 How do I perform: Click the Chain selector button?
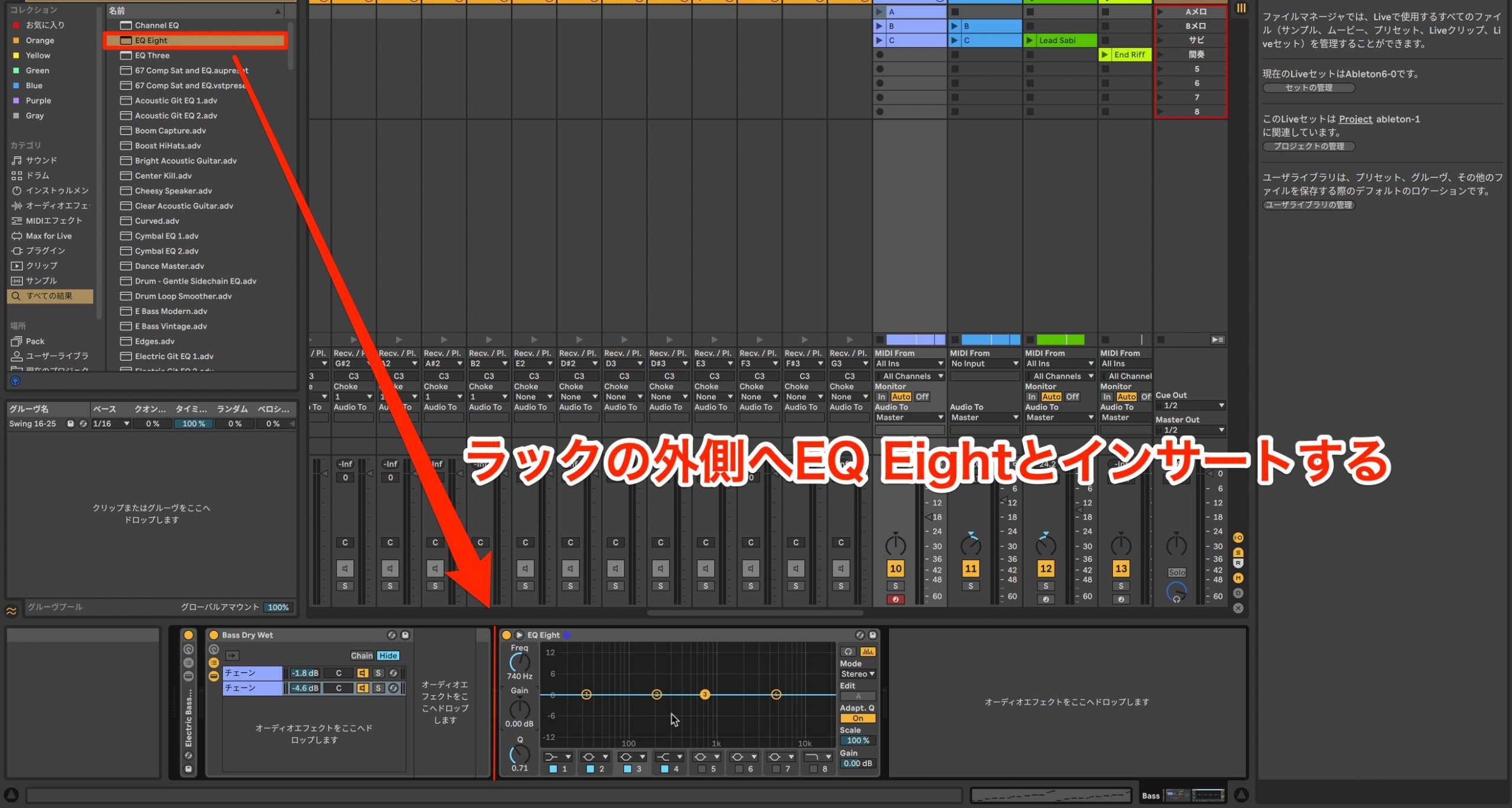tap(361, 656)
